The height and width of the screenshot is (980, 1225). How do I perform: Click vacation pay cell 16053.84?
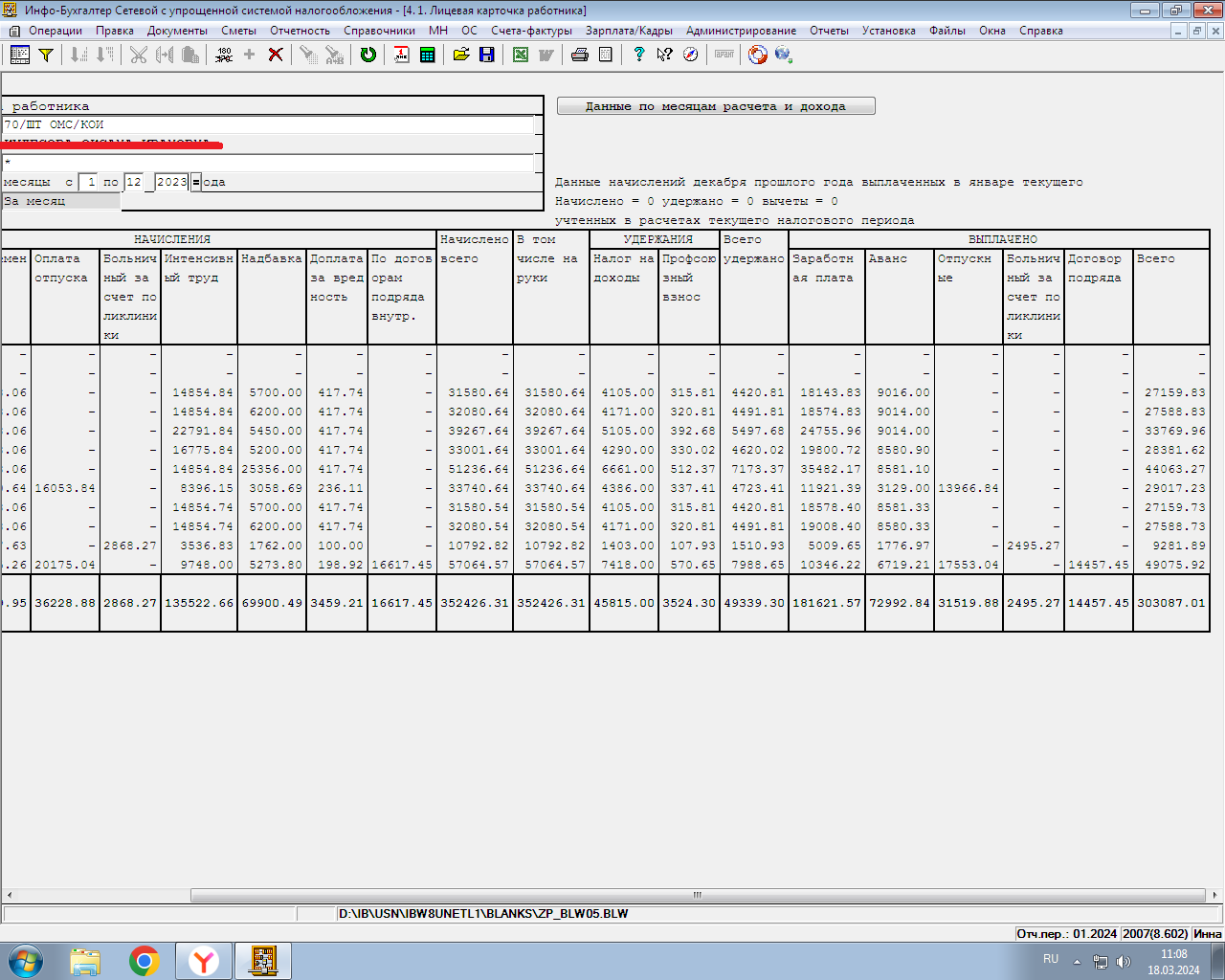click(65, 488)
